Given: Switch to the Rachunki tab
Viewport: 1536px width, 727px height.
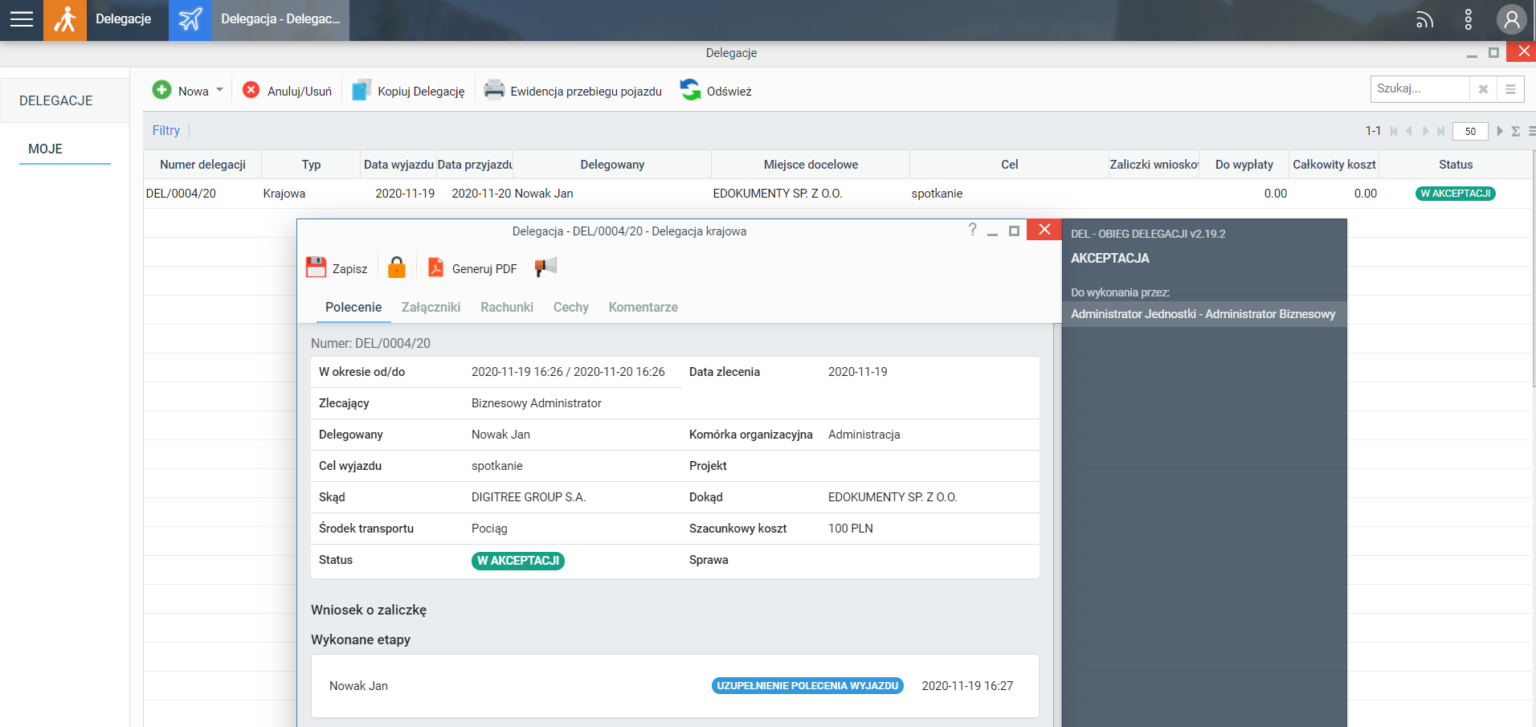Looking at the screenshot, I should pyautogui.click(x=507, y=307).
